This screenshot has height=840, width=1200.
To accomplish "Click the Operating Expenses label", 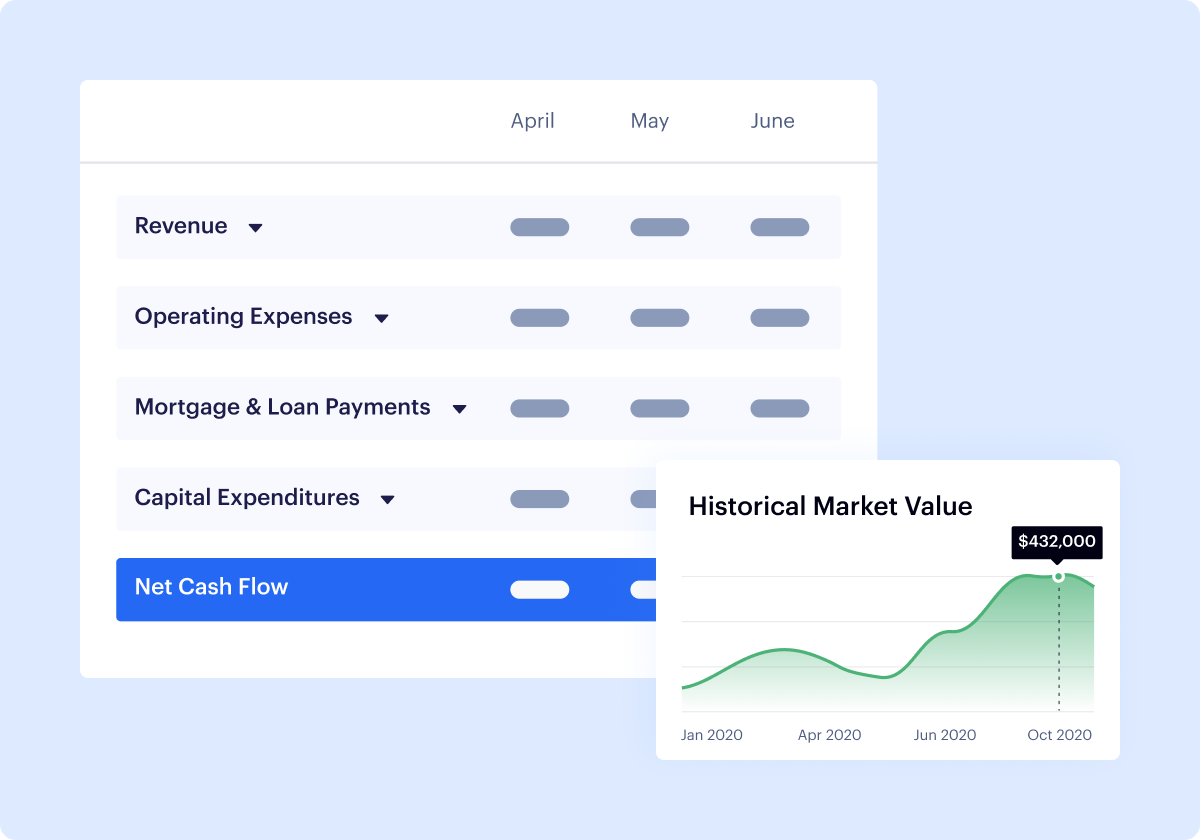I will (x=244, y=317).
